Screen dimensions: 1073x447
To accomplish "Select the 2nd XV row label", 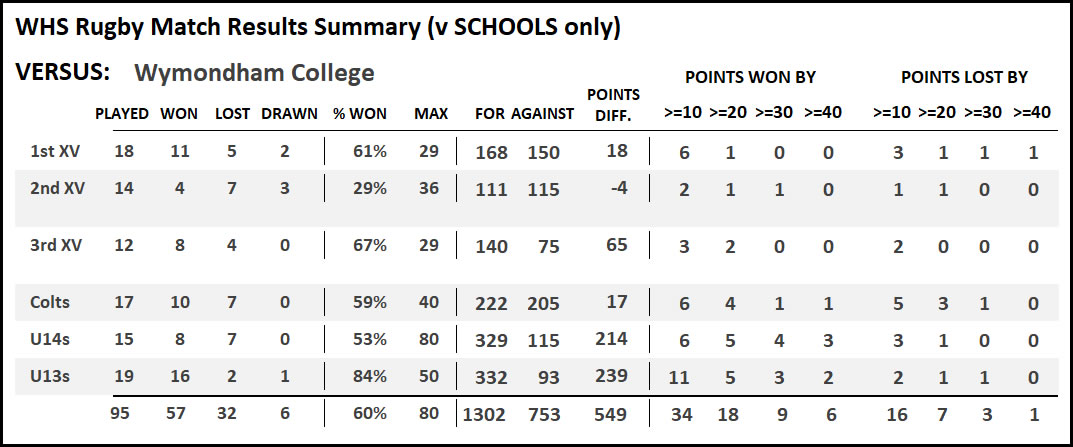I will click(x=52, y=188).
